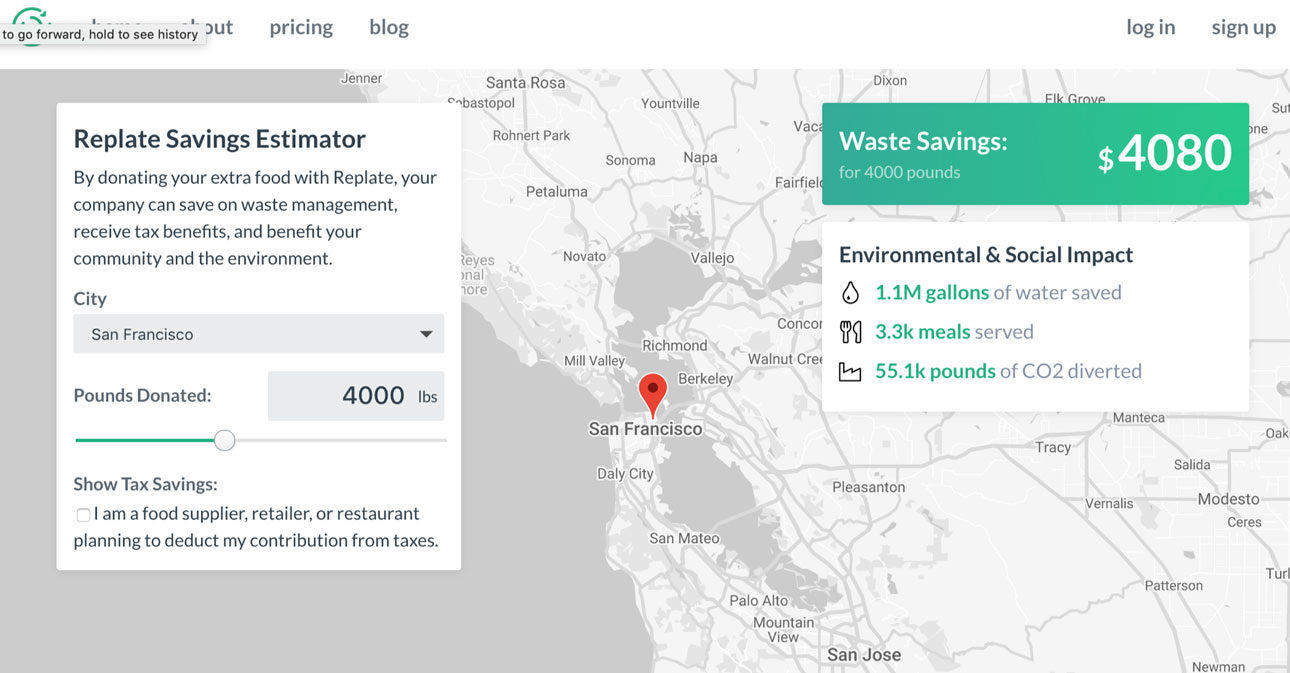Click the "Tracy" map label
1290x673 pixels.
pyautogui.click(x=1053, y=447)
